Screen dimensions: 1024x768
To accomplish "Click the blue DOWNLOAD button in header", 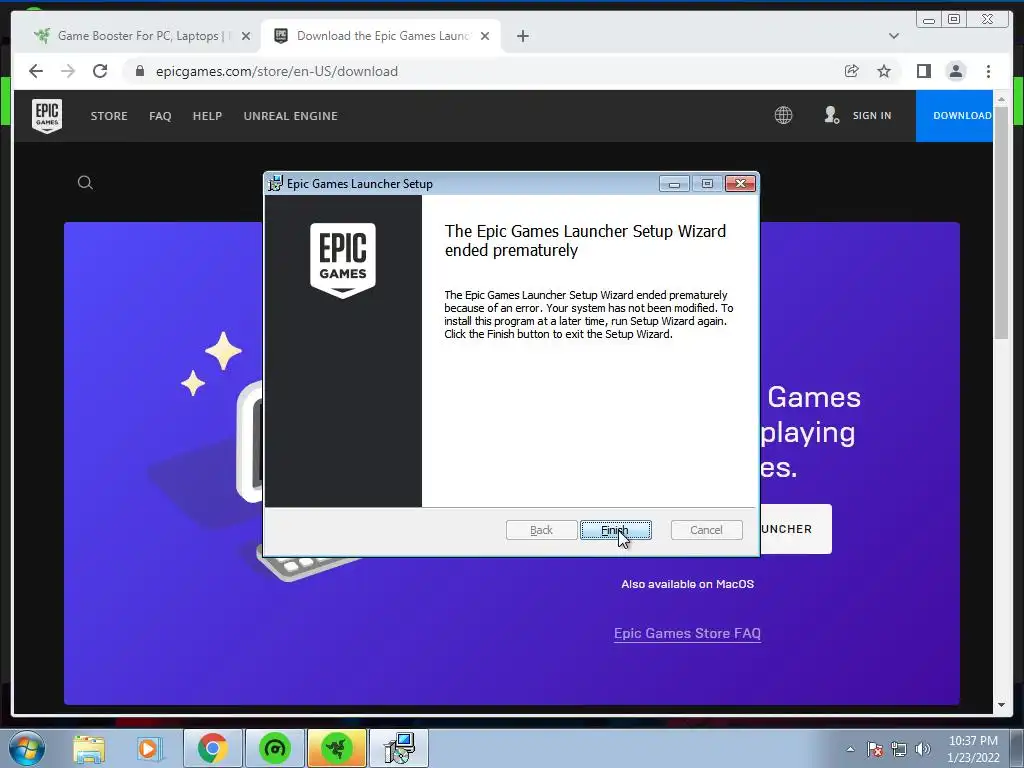I will (955, 116).
